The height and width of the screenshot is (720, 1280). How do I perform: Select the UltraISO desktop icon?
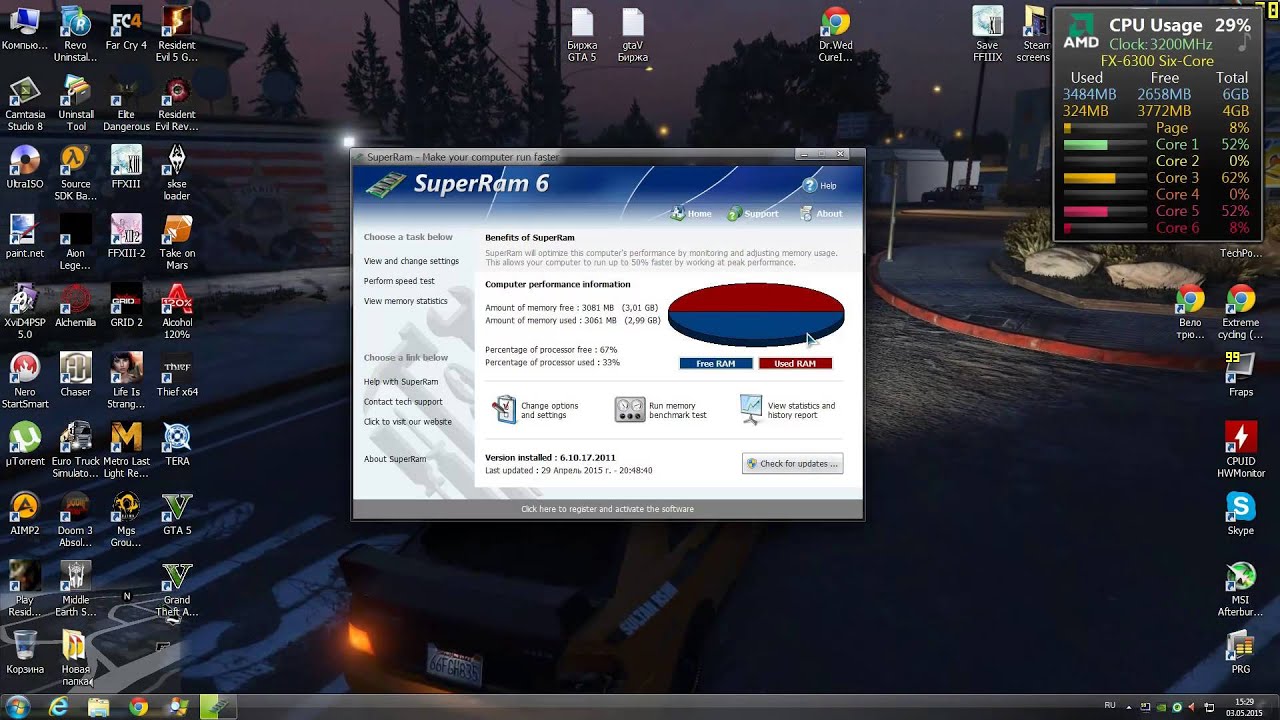tap(25, 167)
